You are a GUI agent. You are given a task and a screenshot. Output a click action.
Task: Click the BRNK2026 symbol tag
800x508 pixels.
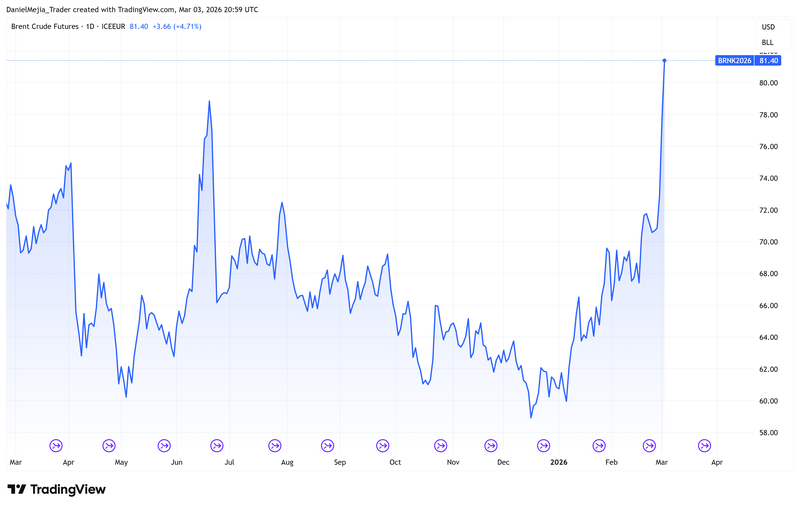[x=734, y=61]
